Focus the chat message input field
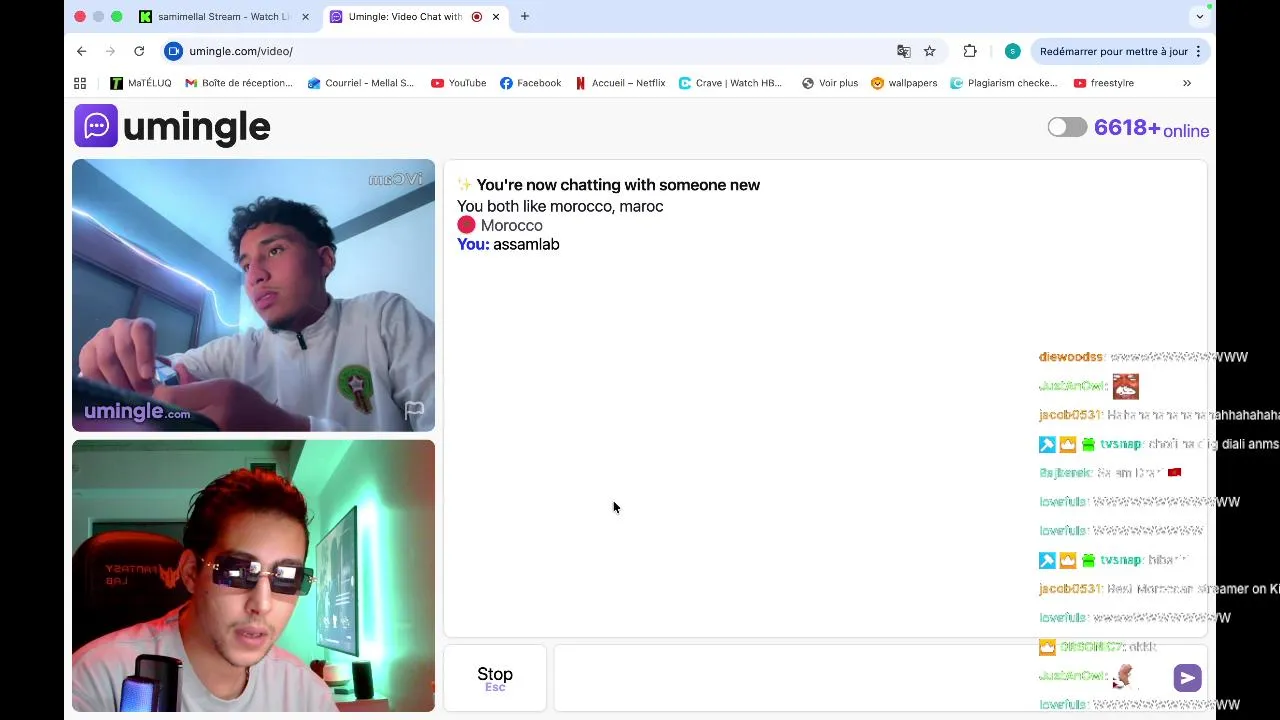This screenshot has width=1280, height=720. coord(860,678)
